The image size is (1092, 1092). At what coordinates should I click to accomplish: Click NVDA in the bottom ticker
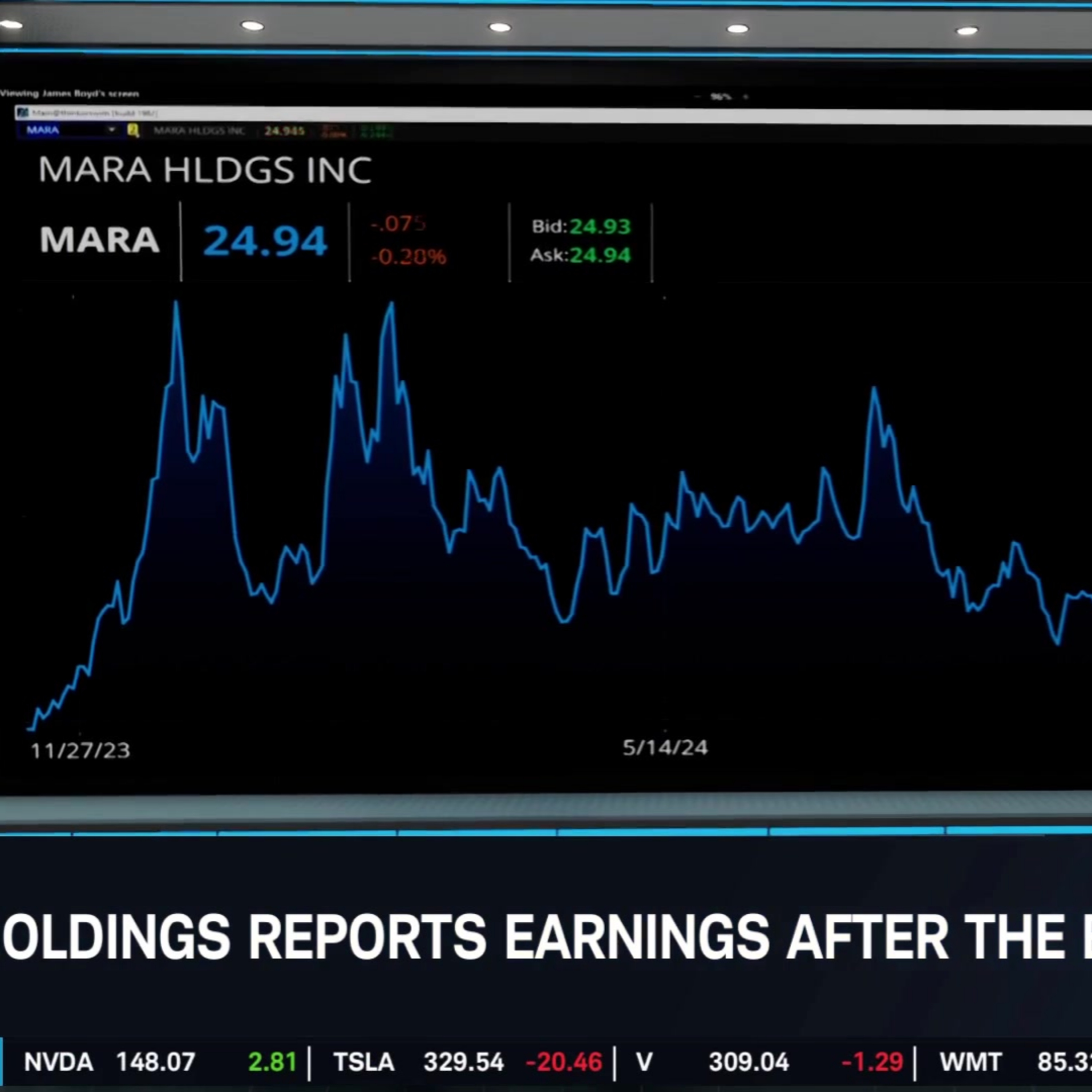pyautogui.click(x=59, y=1062)
